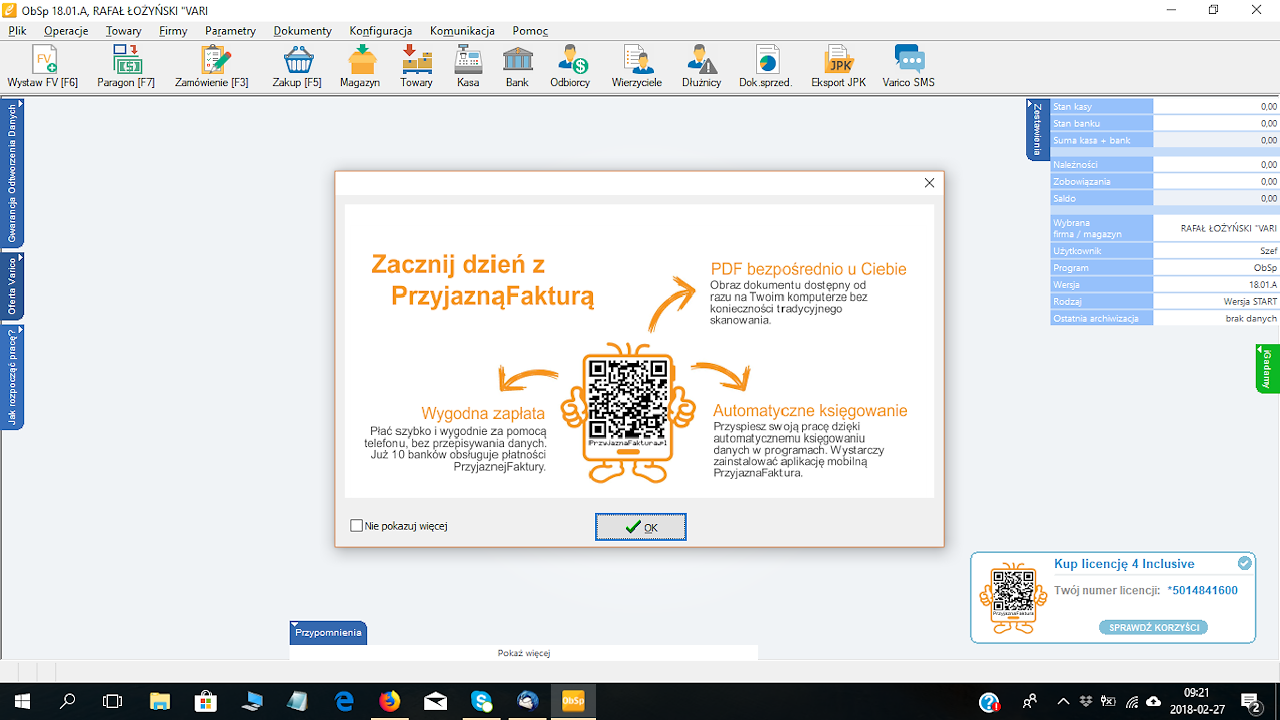Open the Odbiorcy customers icon

pos(570,67)
